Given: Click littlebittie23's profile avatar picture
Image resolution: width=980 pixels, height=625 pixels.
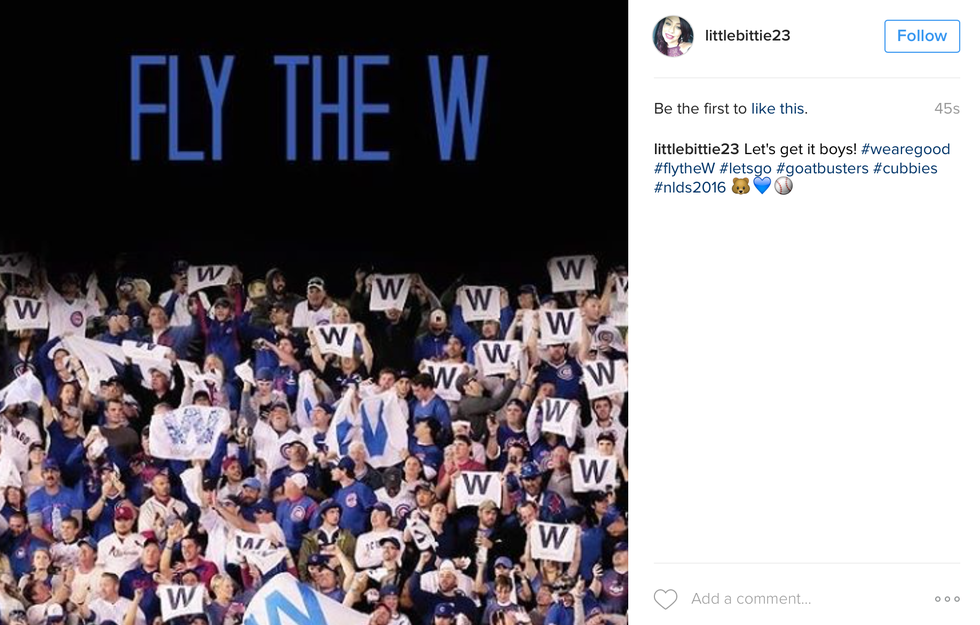Looking at the screenshot, I should click(673, 36).
